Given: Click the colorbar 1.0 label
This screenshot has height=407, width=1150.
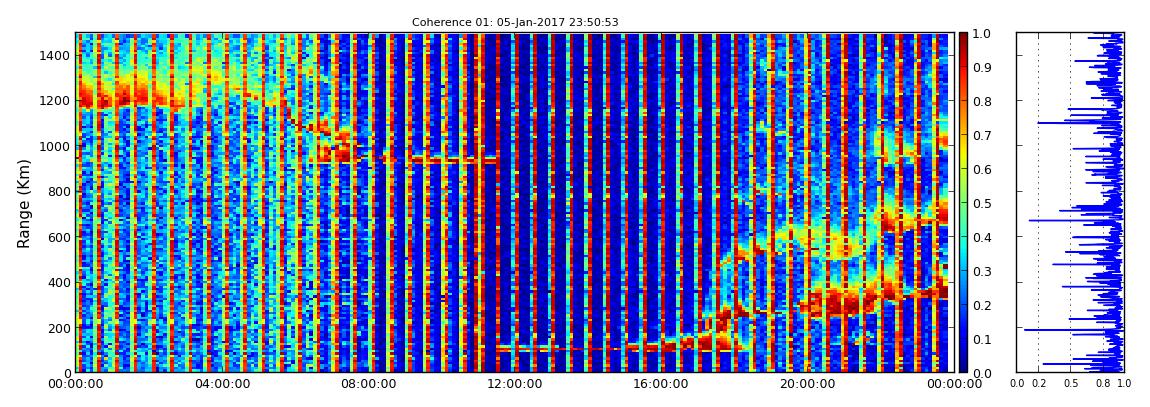Looking at the screenshot, I should (982, 34).
